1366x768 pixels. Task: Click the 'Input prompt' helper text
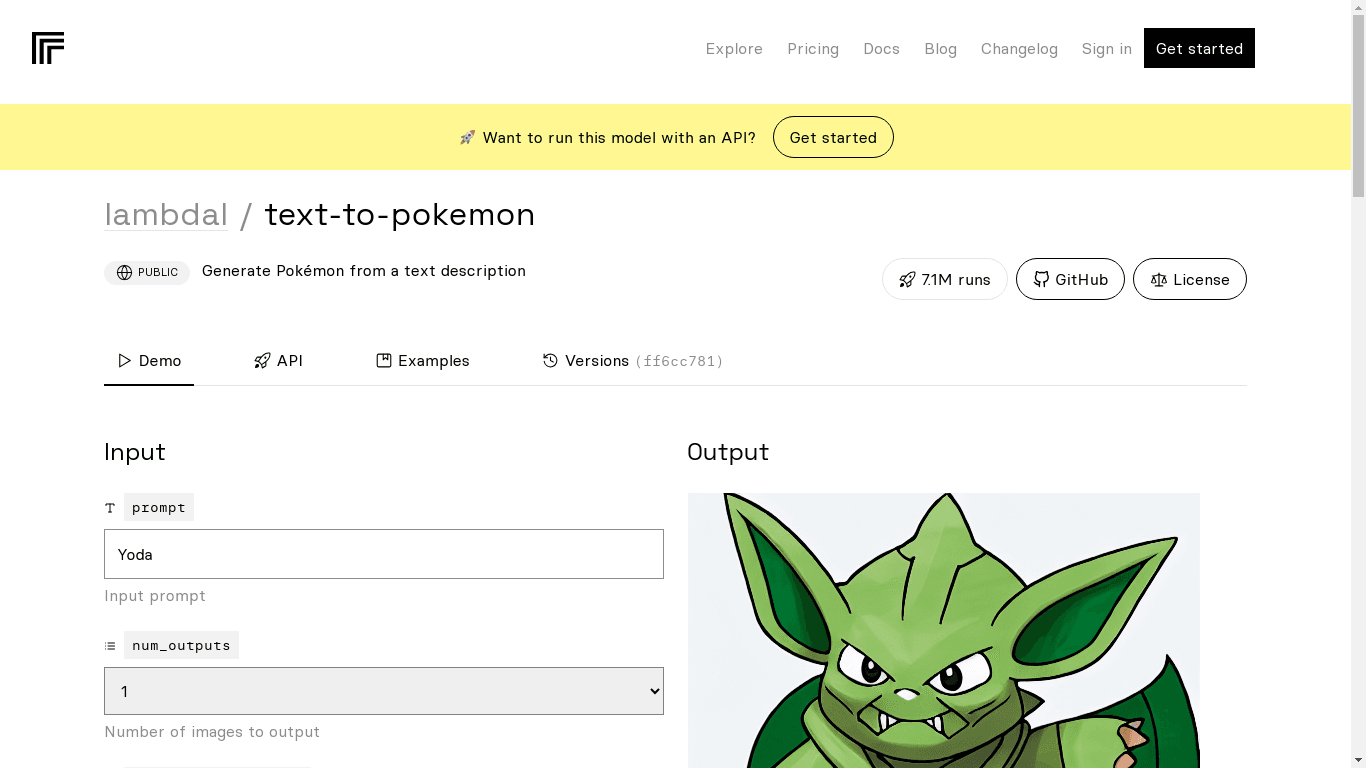click(155, 596)
